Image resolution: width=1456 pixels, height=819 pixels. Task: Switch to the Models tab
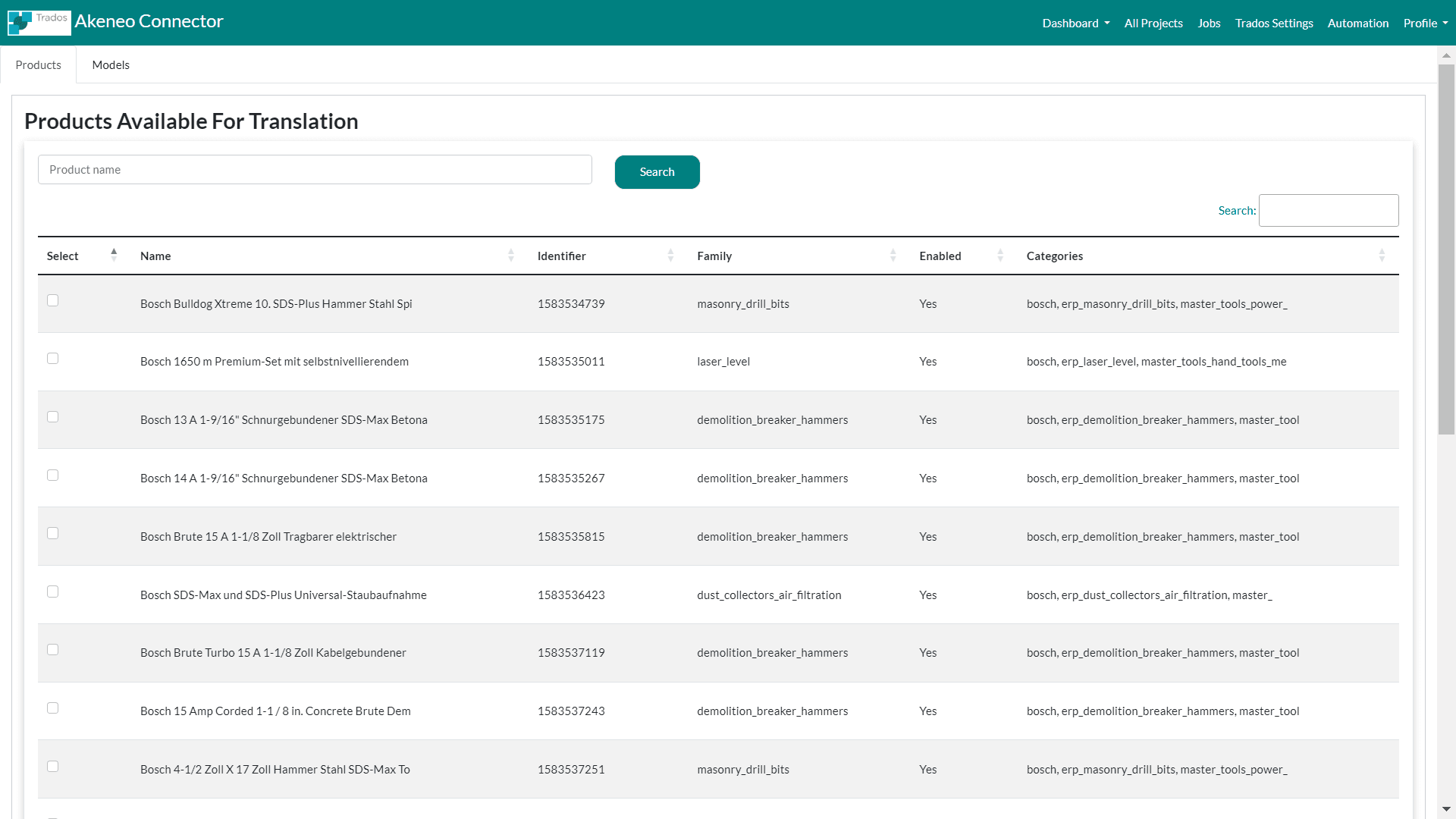tap(111, 65)
